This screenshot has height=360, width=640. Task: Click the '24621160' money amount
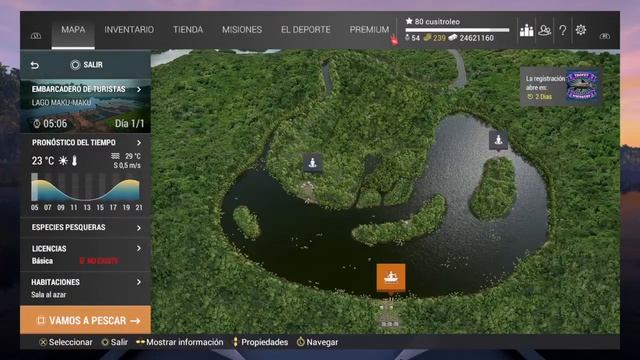pos(476,38)
